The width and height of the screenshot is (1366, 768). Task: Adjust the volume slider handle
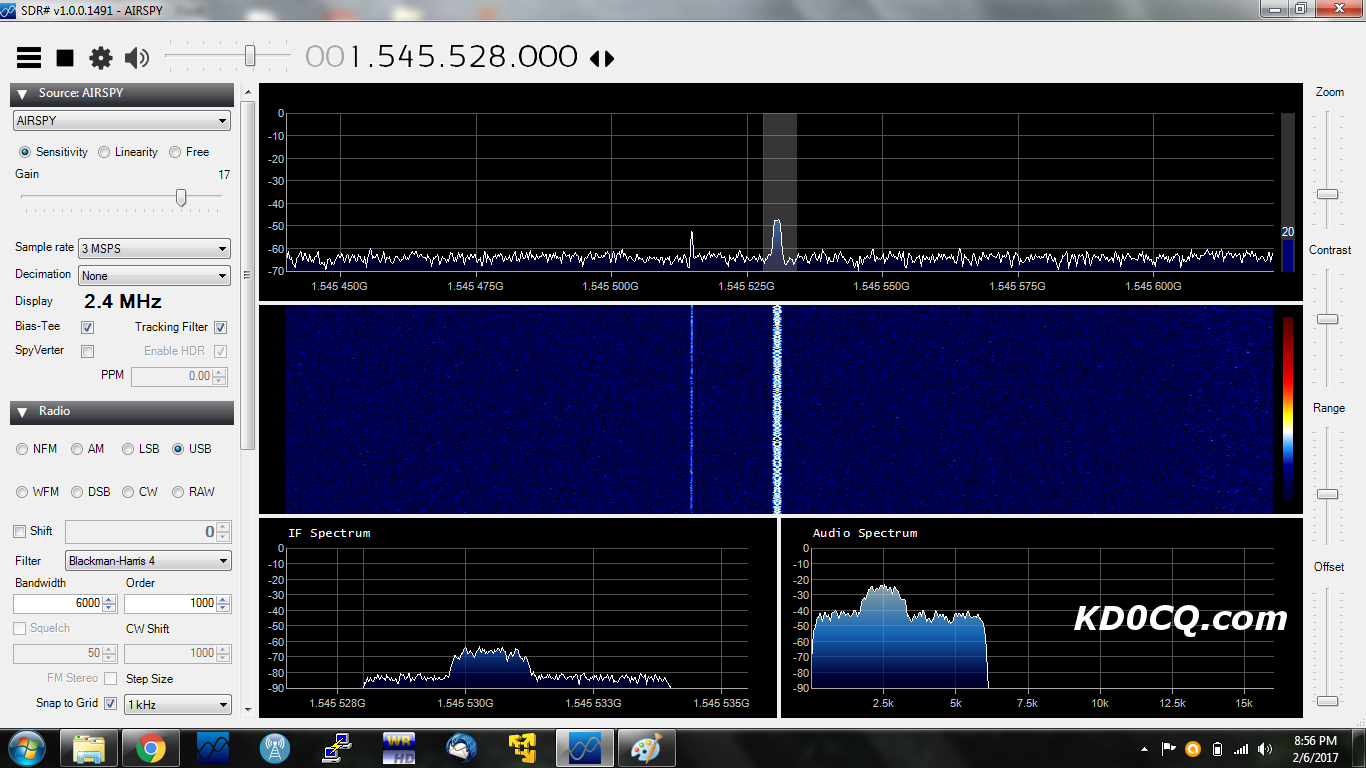pos(250,55)
